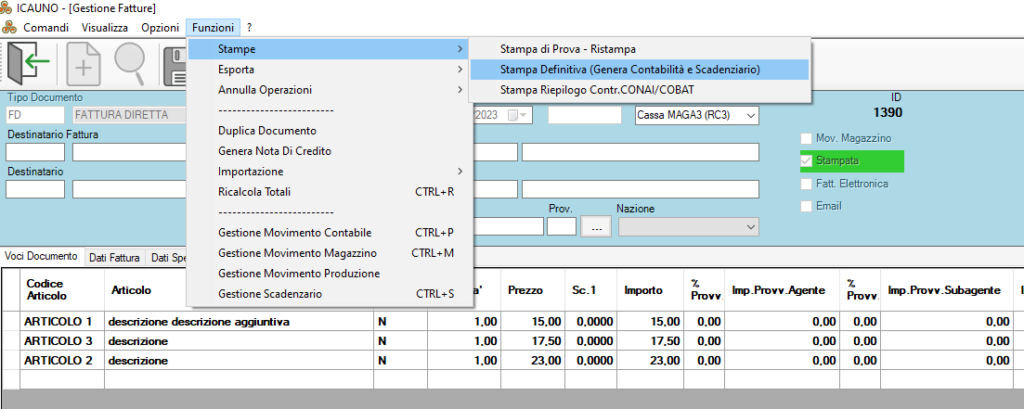Expand the Esporta submenu
Image resolution: width=1024 pixels, height=409 pixels.
[329, 69]
